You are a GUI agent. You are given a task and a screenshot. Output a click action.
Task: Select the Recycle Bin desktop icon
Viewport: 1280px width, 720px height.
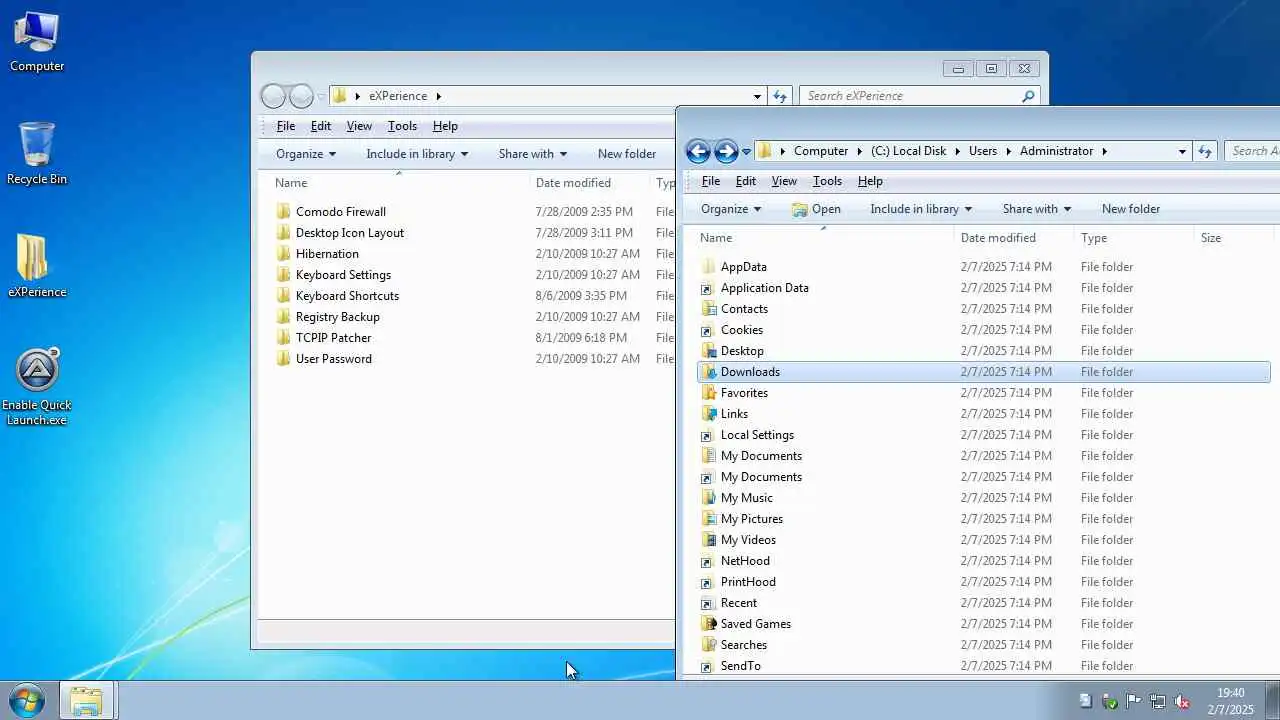click(x=37, y=153)
